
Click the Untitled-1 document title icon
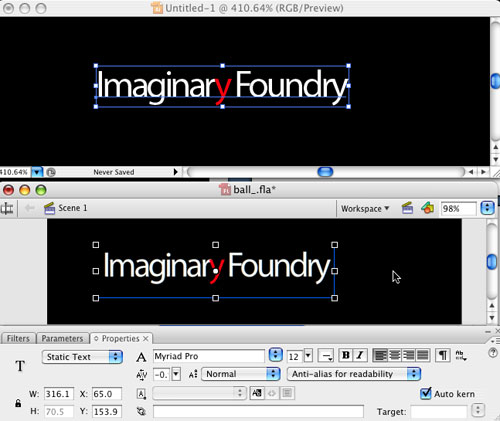point(157,8)
